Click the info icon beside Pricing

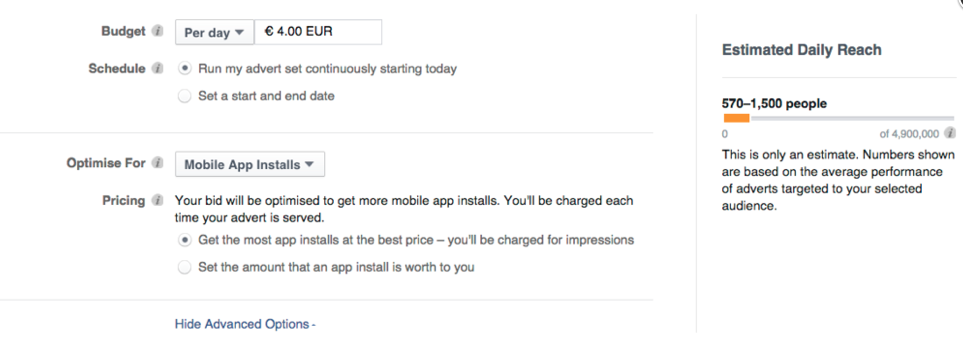[x=158, y=200]
